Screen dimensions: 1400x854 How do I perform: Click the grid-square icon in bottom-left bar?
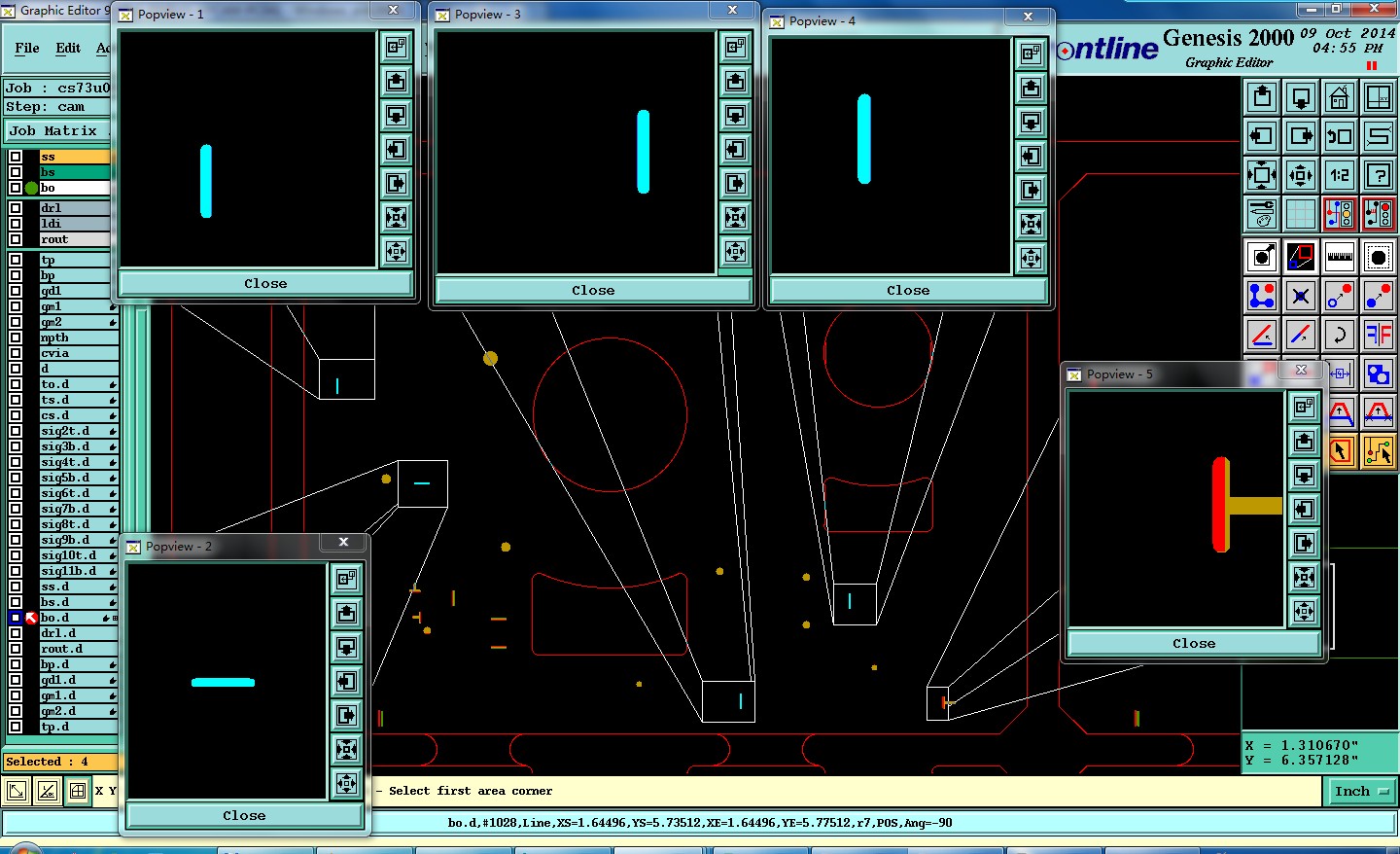coord(78,791)
